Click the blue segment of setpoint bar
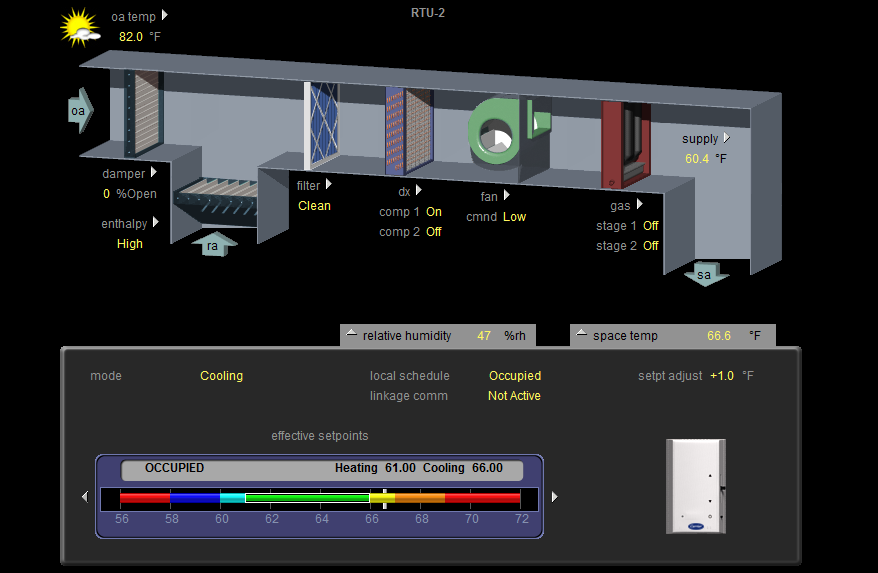This screenshot has width=878, height=573. pyautogui.click(x=195, y=498)
